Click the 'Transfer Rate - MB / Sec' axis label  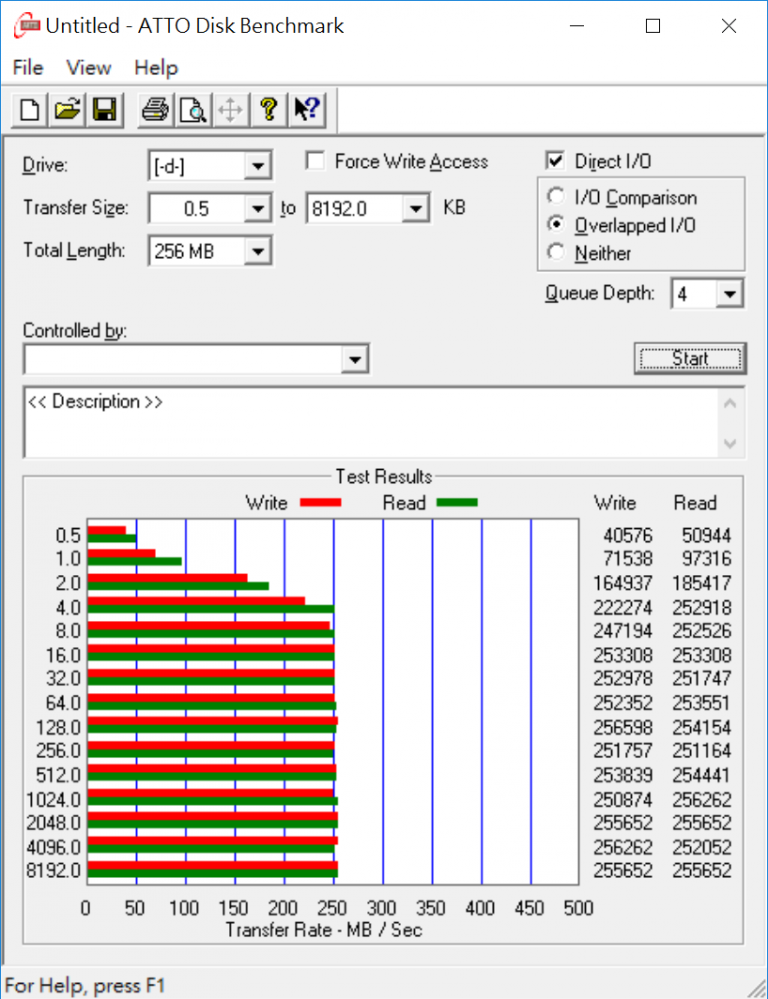click(324, 930)
